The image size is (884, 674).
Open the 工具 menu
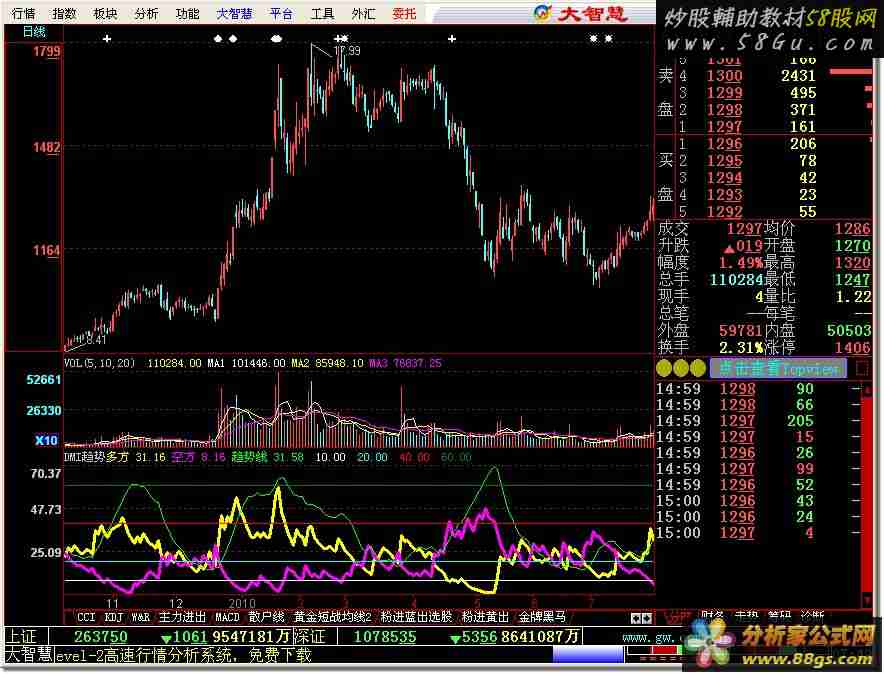pyautogui.click(x=322, y=14)
